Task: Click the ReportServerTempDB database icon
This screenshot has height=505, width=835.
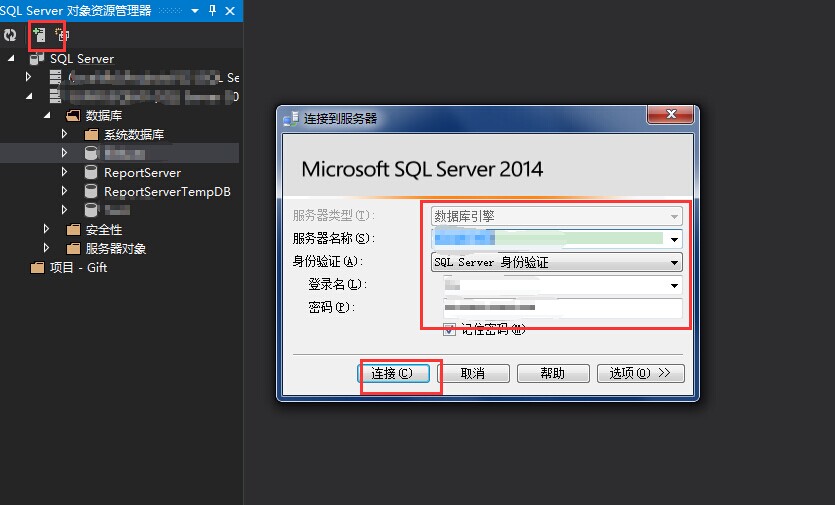Action: [x=91, y=191]
